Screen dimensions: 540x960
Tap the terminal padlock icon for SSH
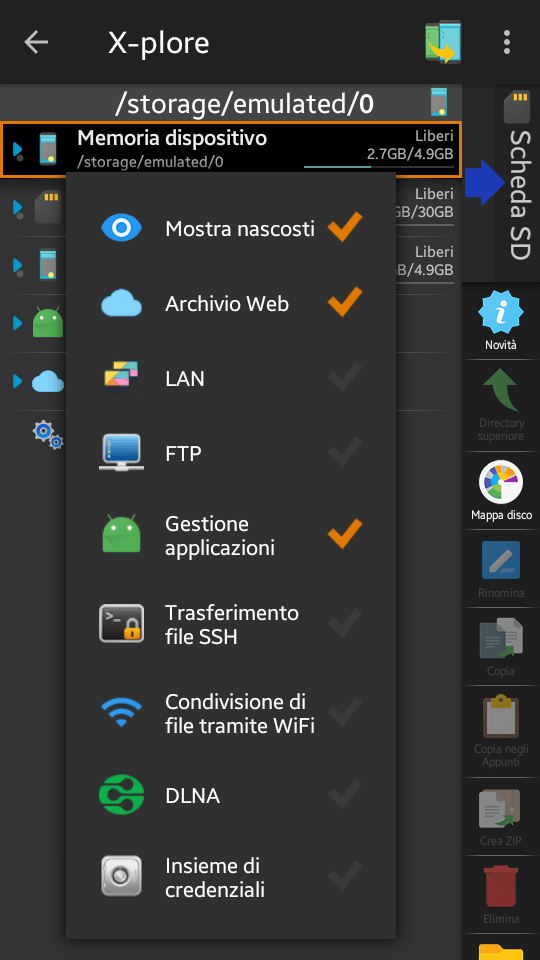coord(121,623)
